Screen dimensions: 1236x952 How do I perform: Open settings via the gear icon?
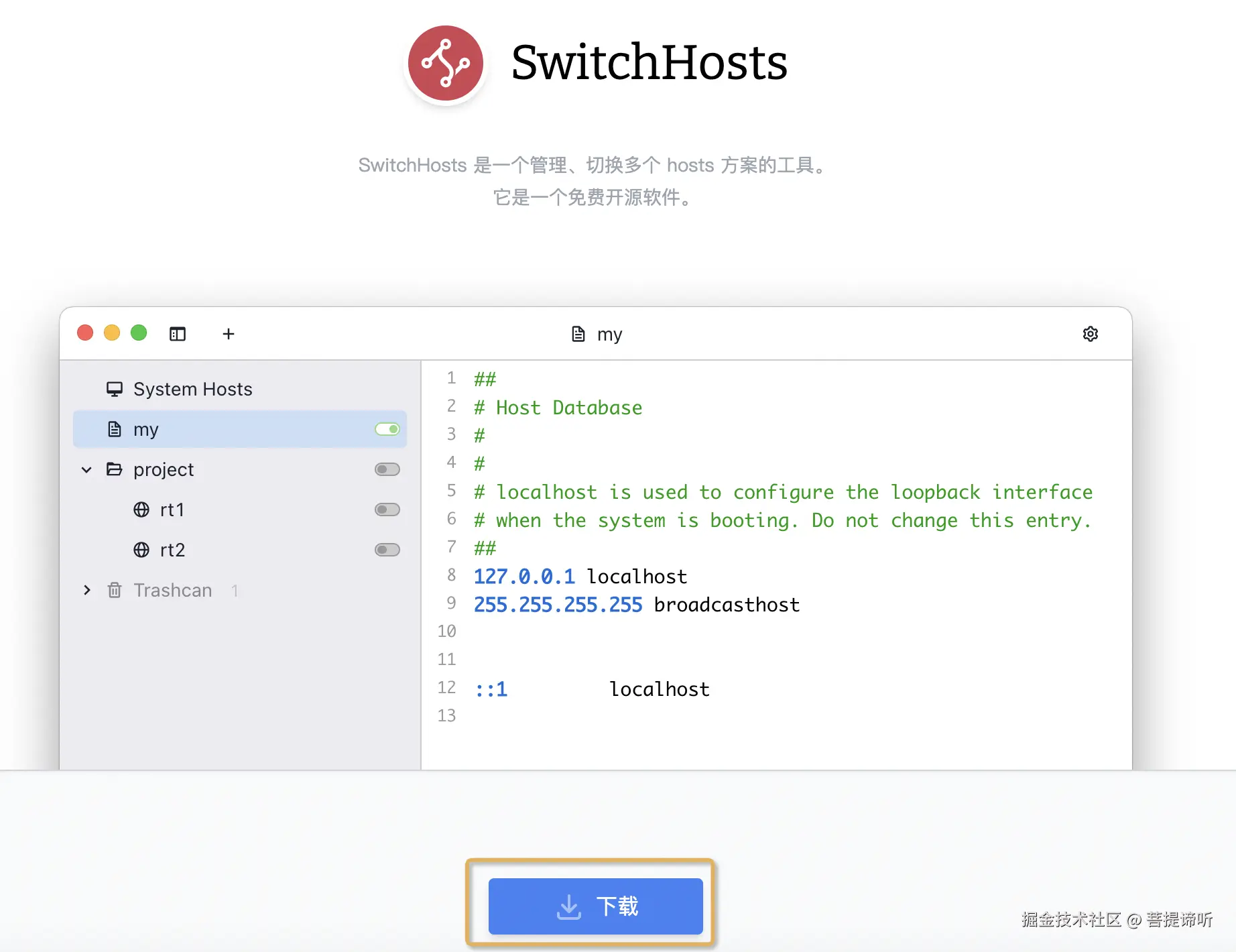click(x=1091, y=334)
